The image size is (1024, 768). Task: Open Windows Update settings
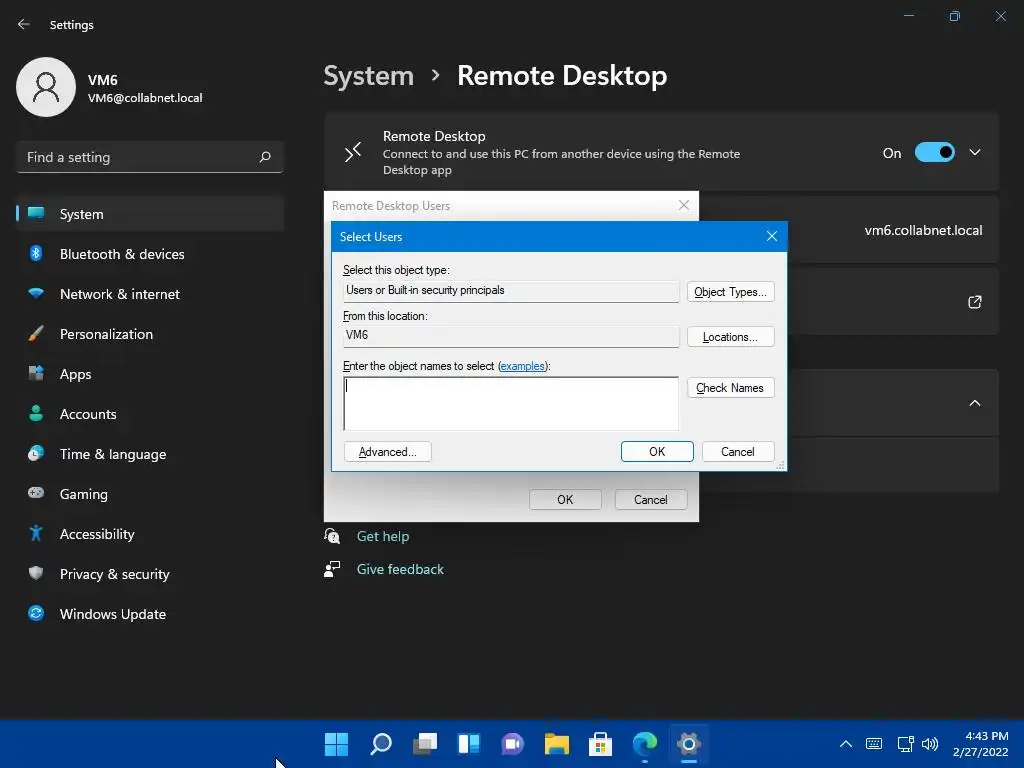[150, 614]
